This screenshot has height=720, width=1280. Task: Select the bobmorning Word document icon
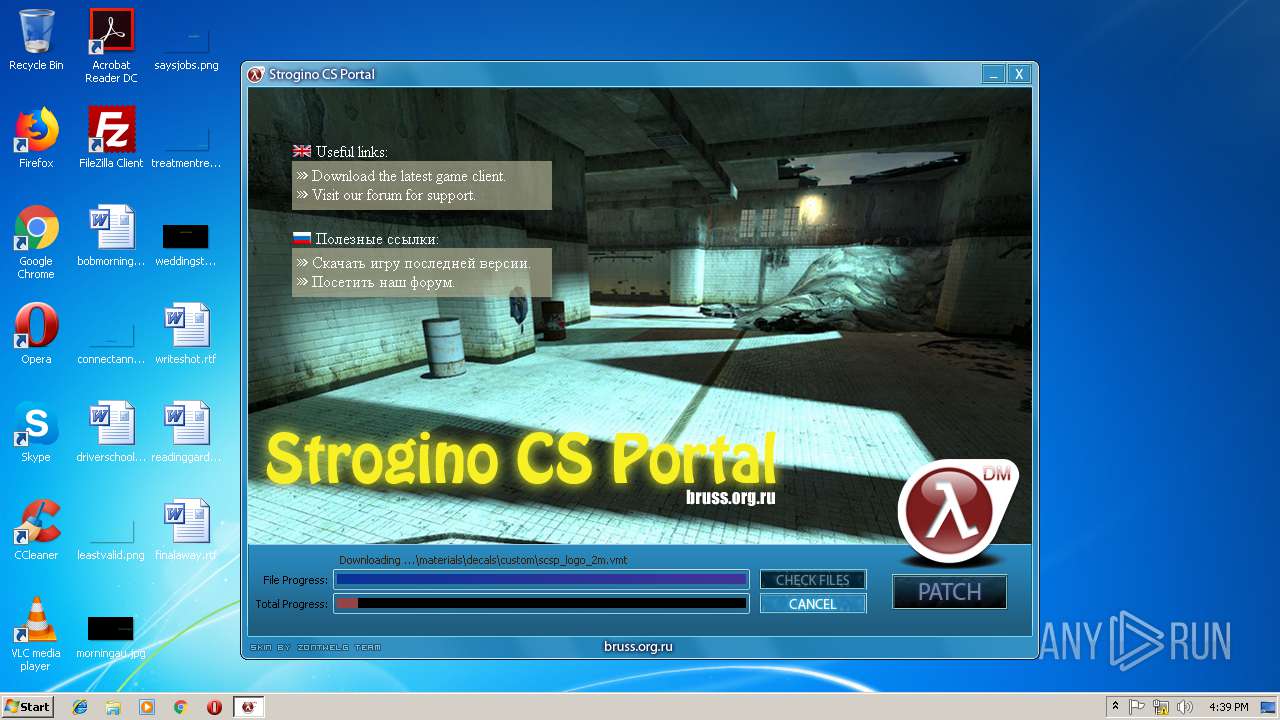point(111,236)
